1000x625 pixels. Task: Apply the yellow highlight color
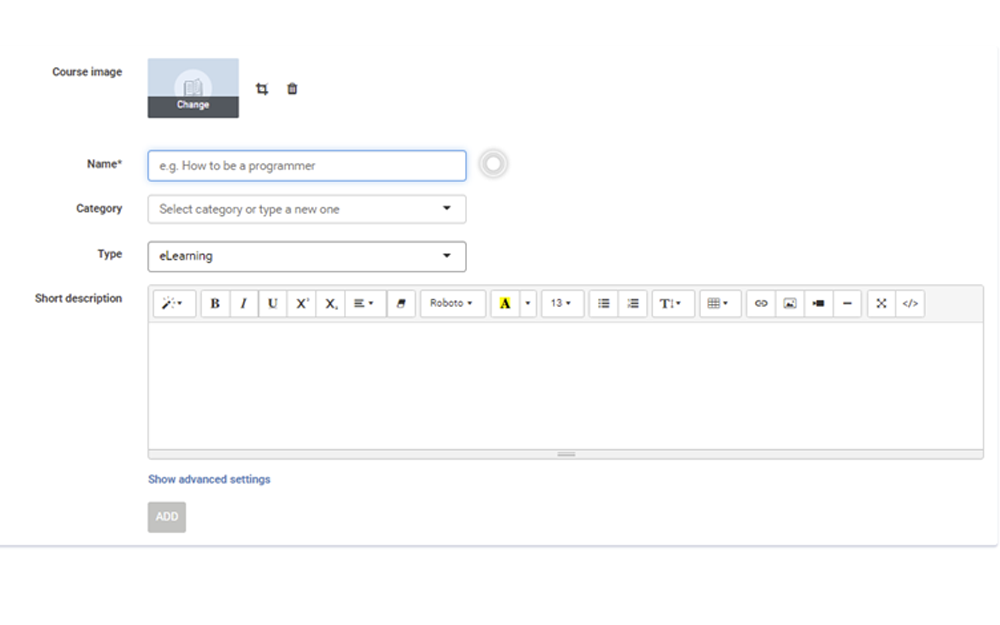(x=505, y=304)
